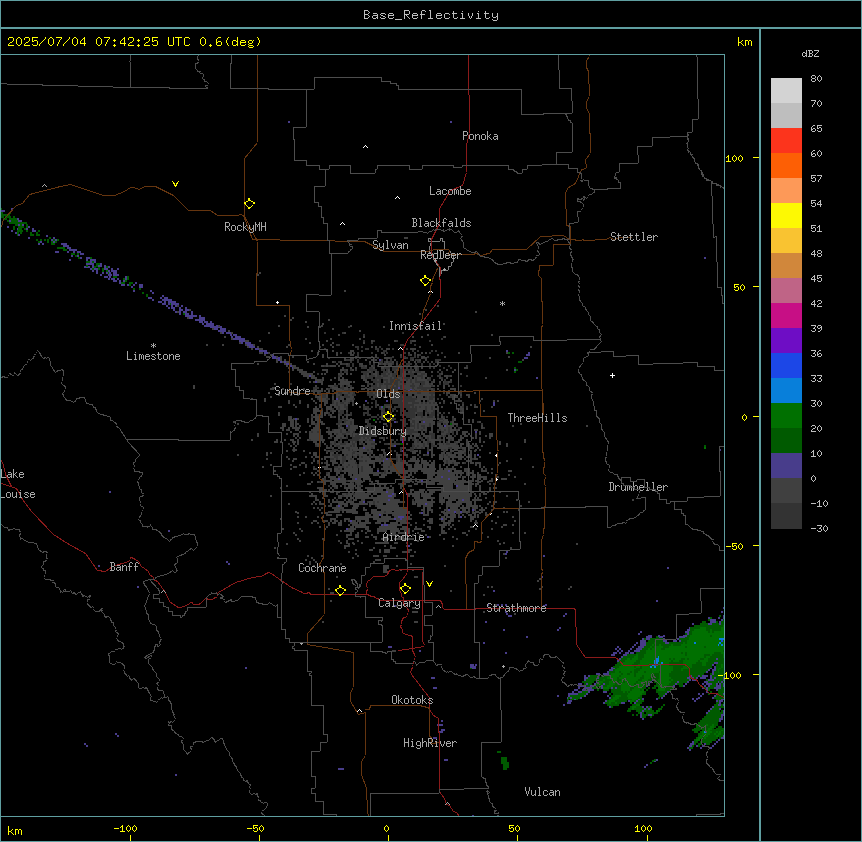Click the Lake Louise label

pos(18,484)
